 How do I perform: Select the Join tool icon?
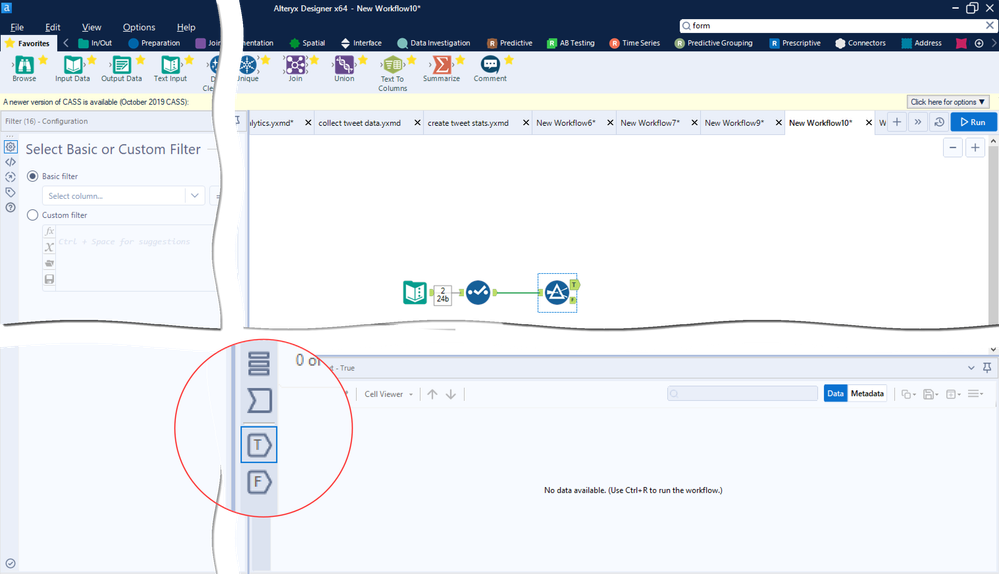[x=296, y=64]
